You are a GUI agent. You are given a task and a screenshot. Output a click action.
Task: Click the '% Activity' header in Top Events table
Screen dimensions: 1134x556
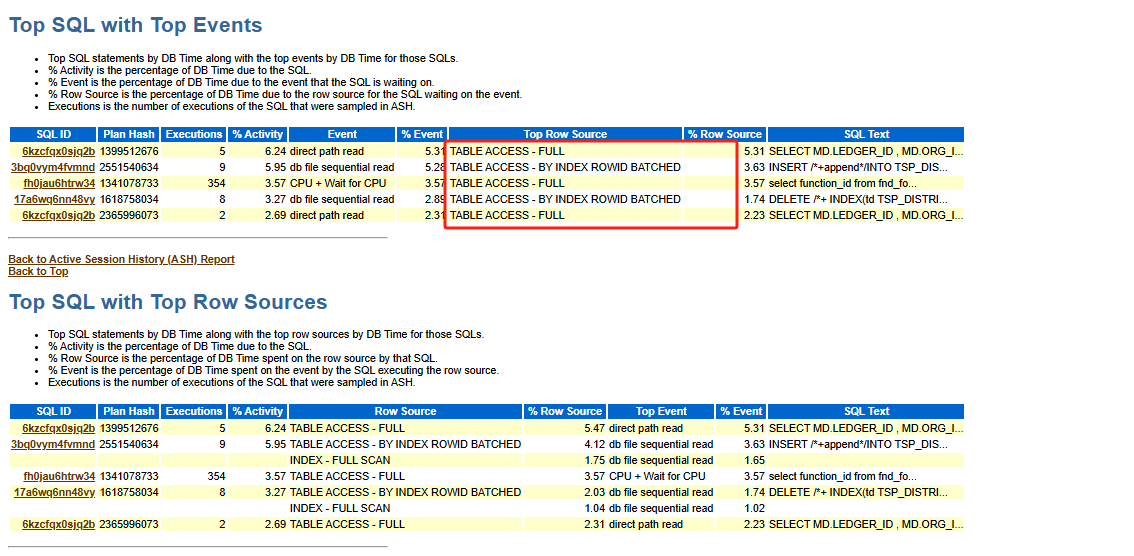[257, 134]
